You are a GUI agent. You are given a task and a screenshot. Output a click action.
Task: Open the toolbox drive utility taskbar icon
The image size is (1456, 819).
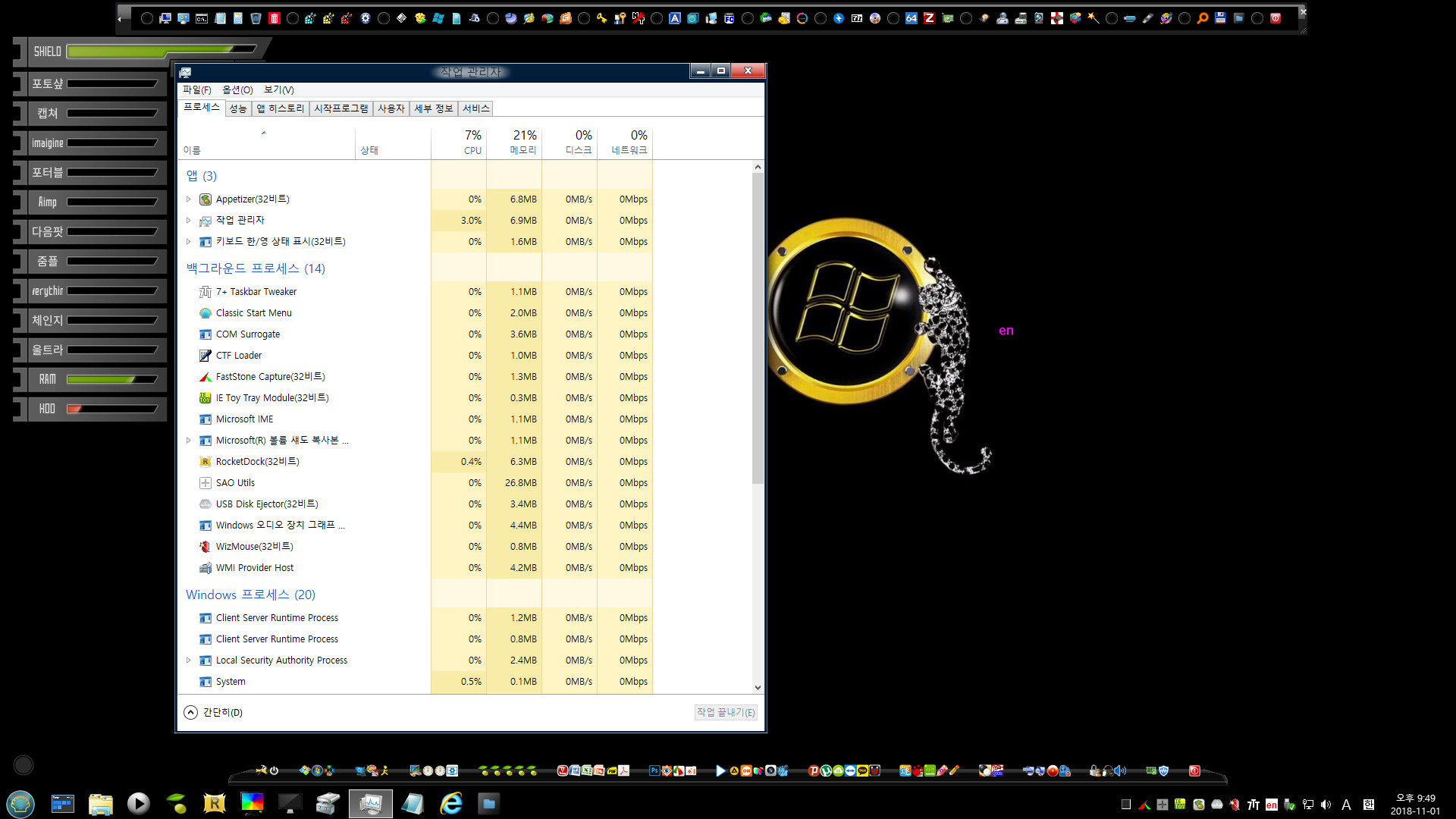click(328, 803)
